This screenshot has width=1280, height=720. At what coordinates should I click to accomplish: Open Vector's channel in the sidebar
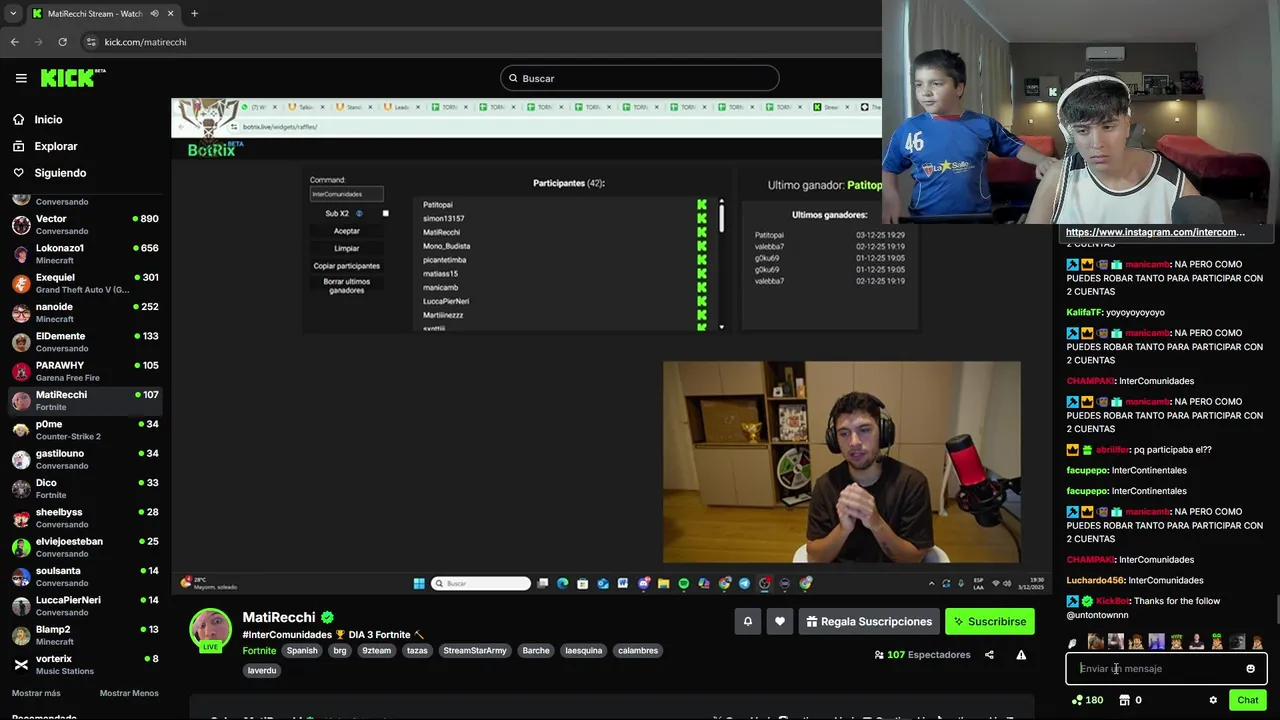(x=85, y=225)
